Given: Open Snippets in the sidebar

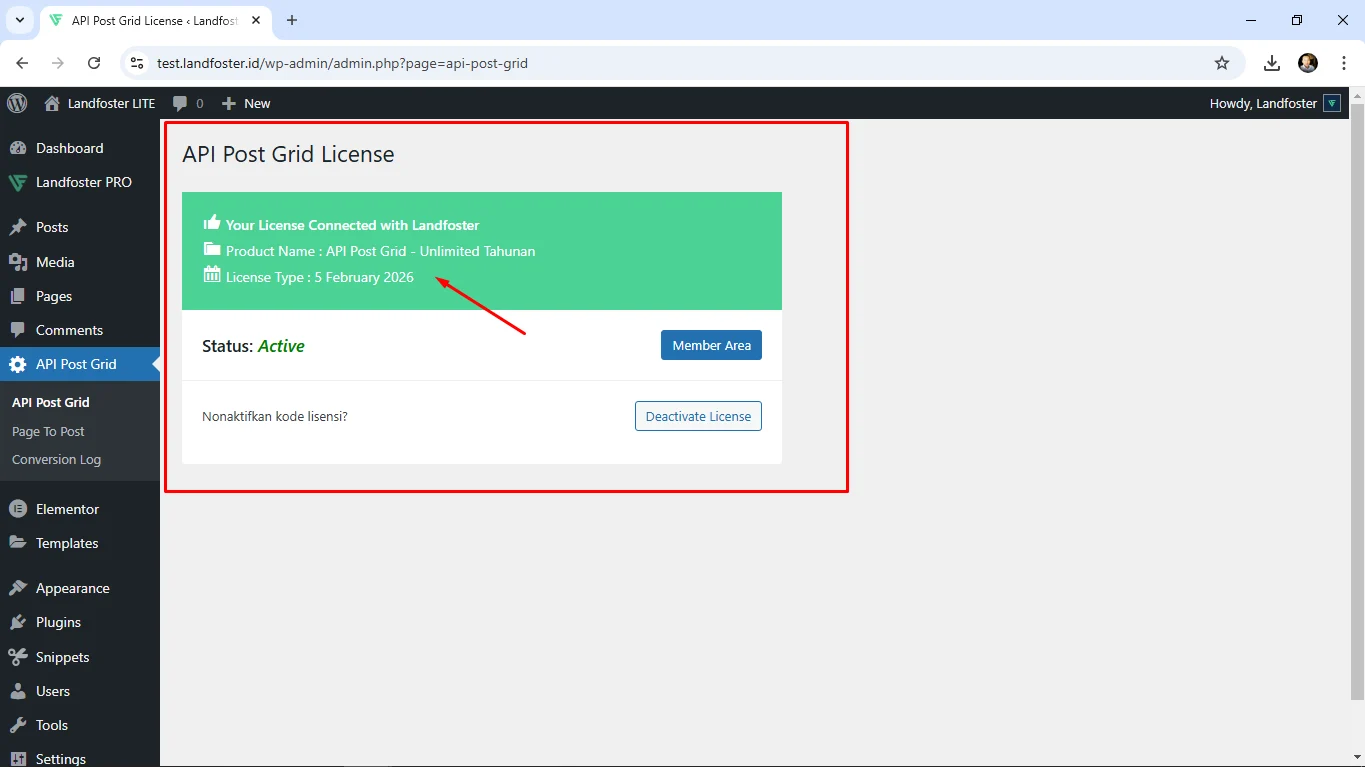Looking at the screenshot, I should 80,657.
